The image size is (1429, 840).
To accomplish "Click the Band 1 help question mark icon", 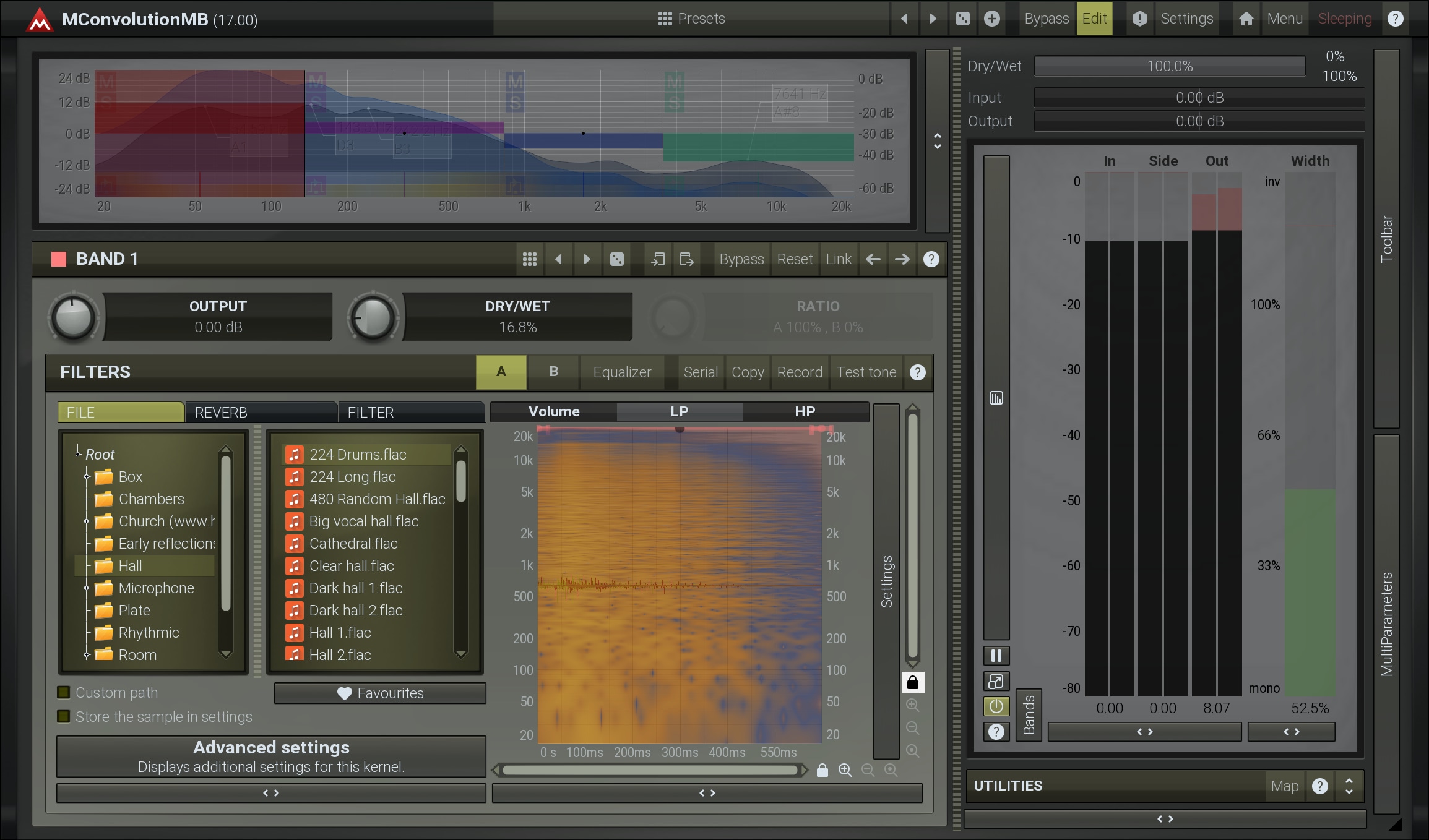I will (931, 259).
